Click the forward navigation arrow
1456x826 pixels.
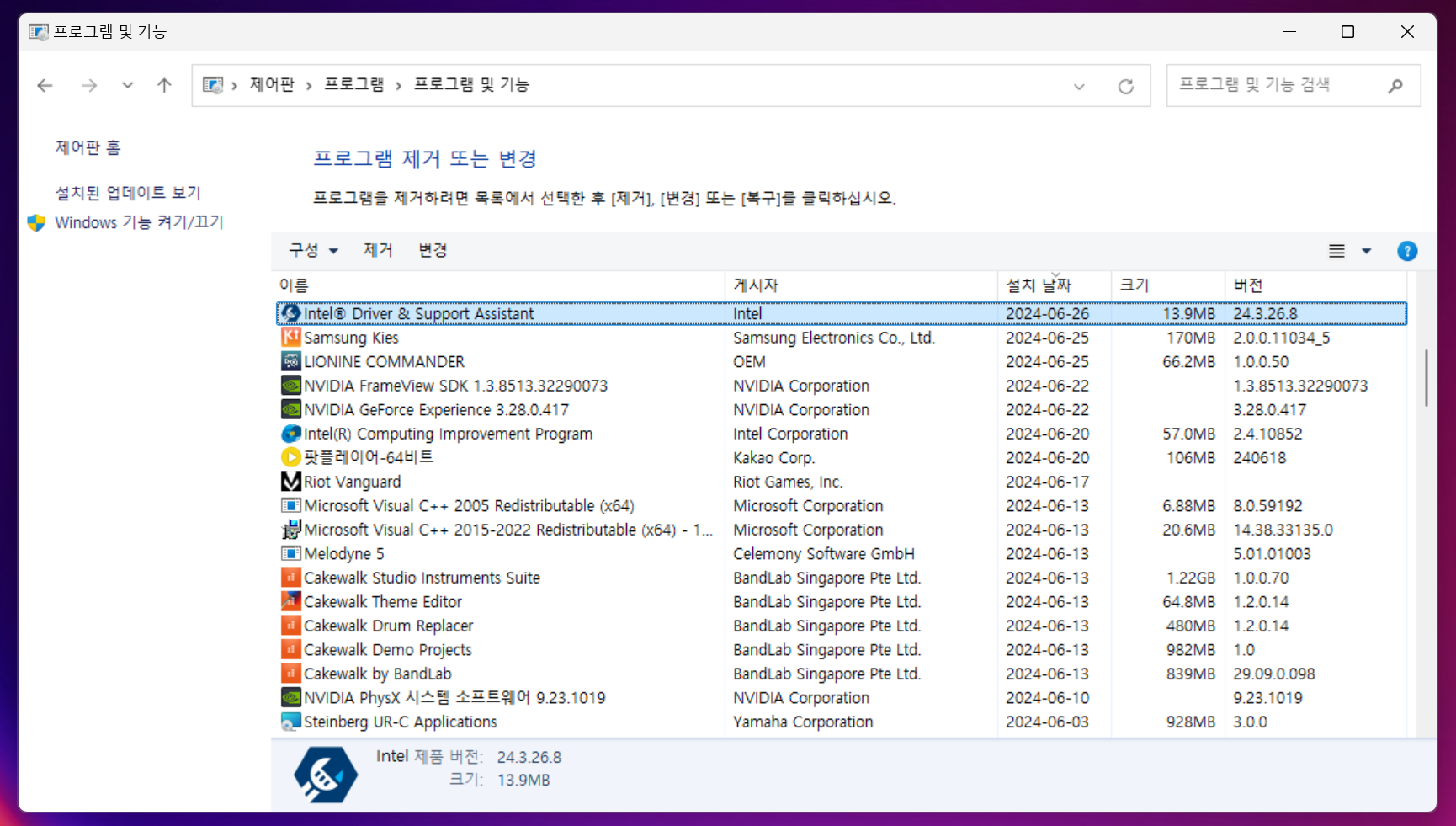(89, 85)
